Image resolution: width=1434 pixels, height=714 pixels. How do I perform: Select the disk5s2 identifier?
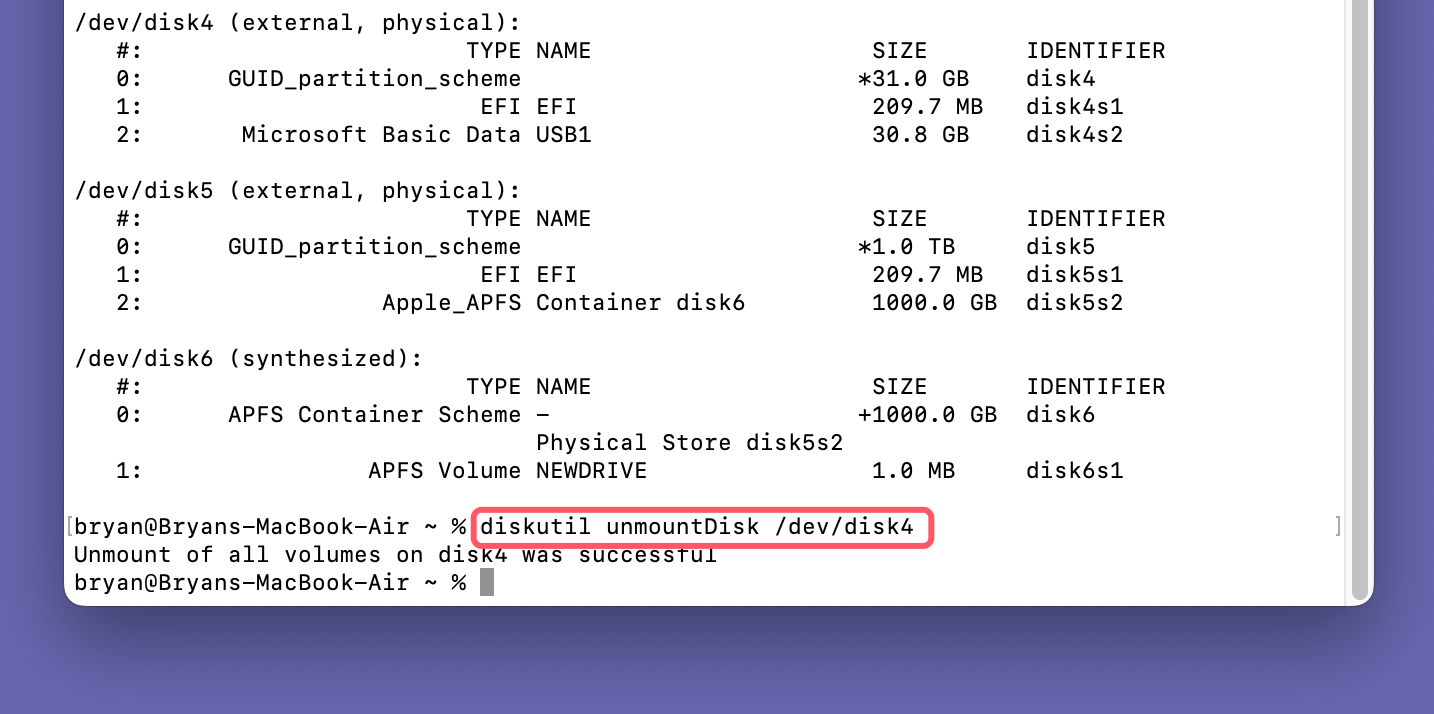click(1074, 302)
